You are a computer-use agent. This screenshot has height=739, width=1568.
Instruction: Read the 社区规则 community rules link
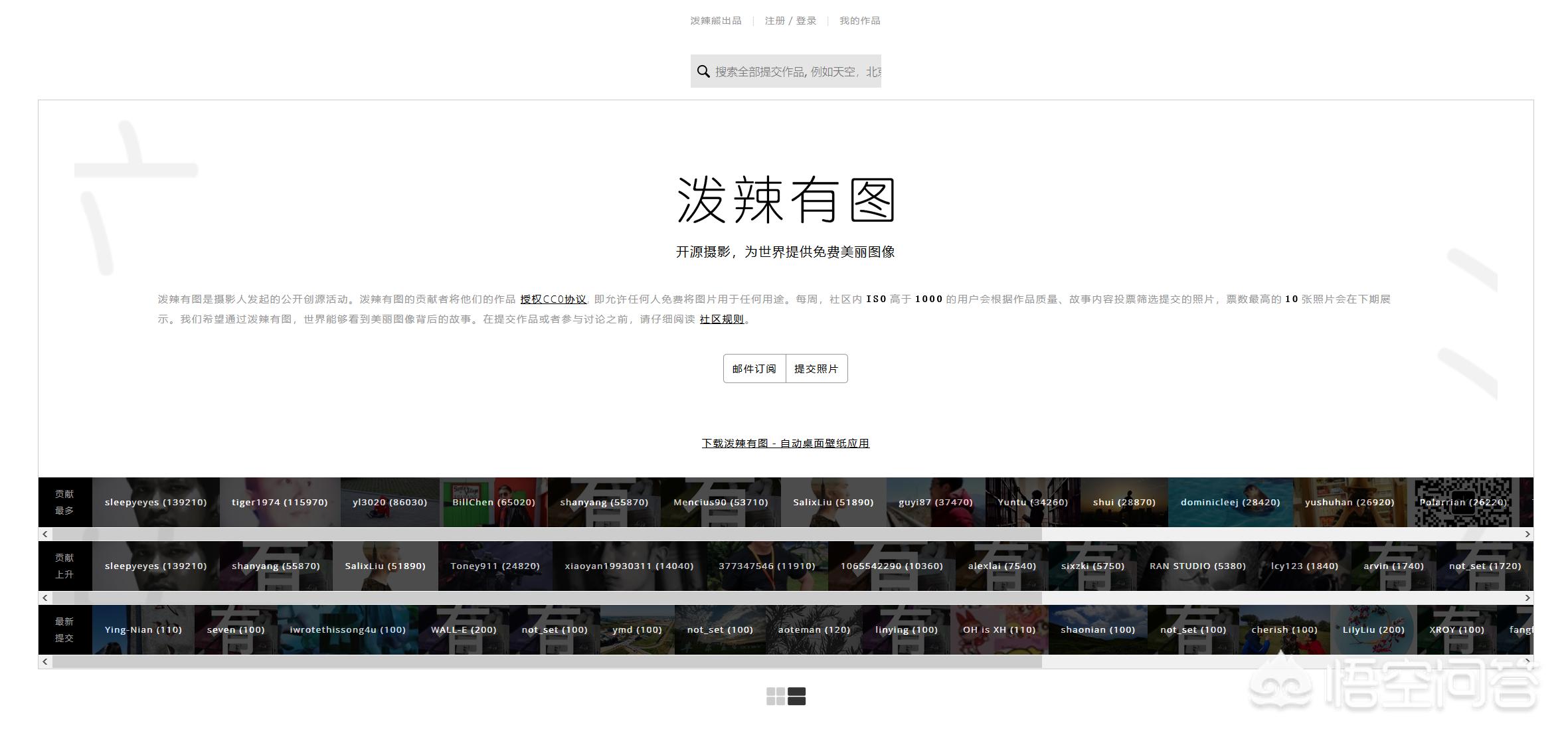coord(721,319)
